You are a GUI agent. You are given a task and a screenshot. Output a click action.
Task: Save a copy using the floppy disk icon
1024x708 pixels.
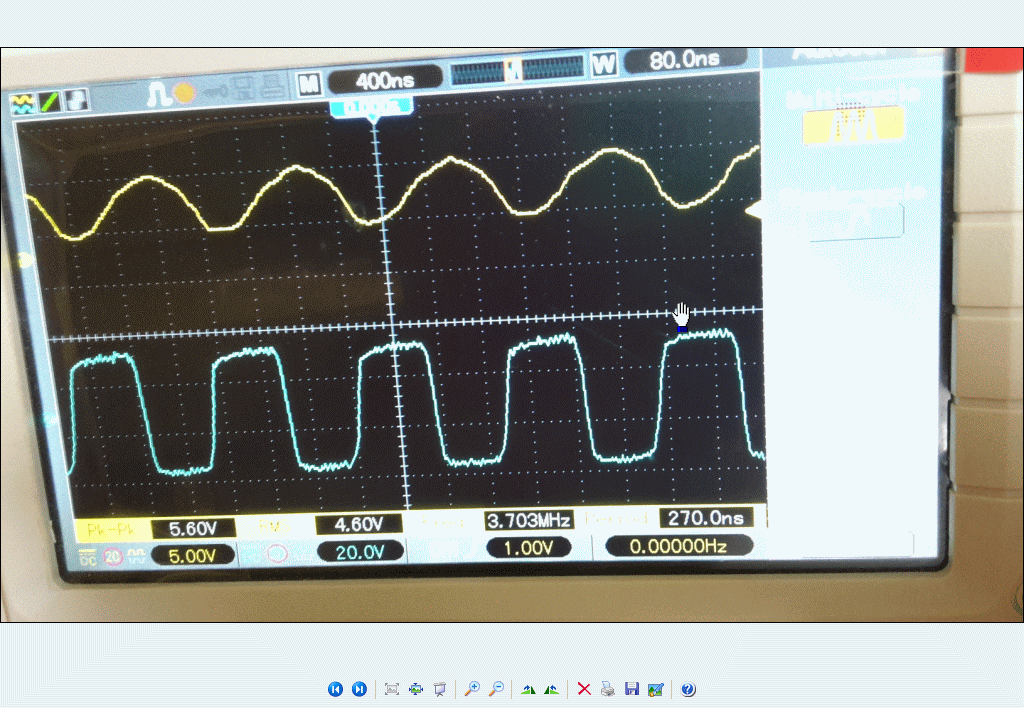tap(632, 689)
